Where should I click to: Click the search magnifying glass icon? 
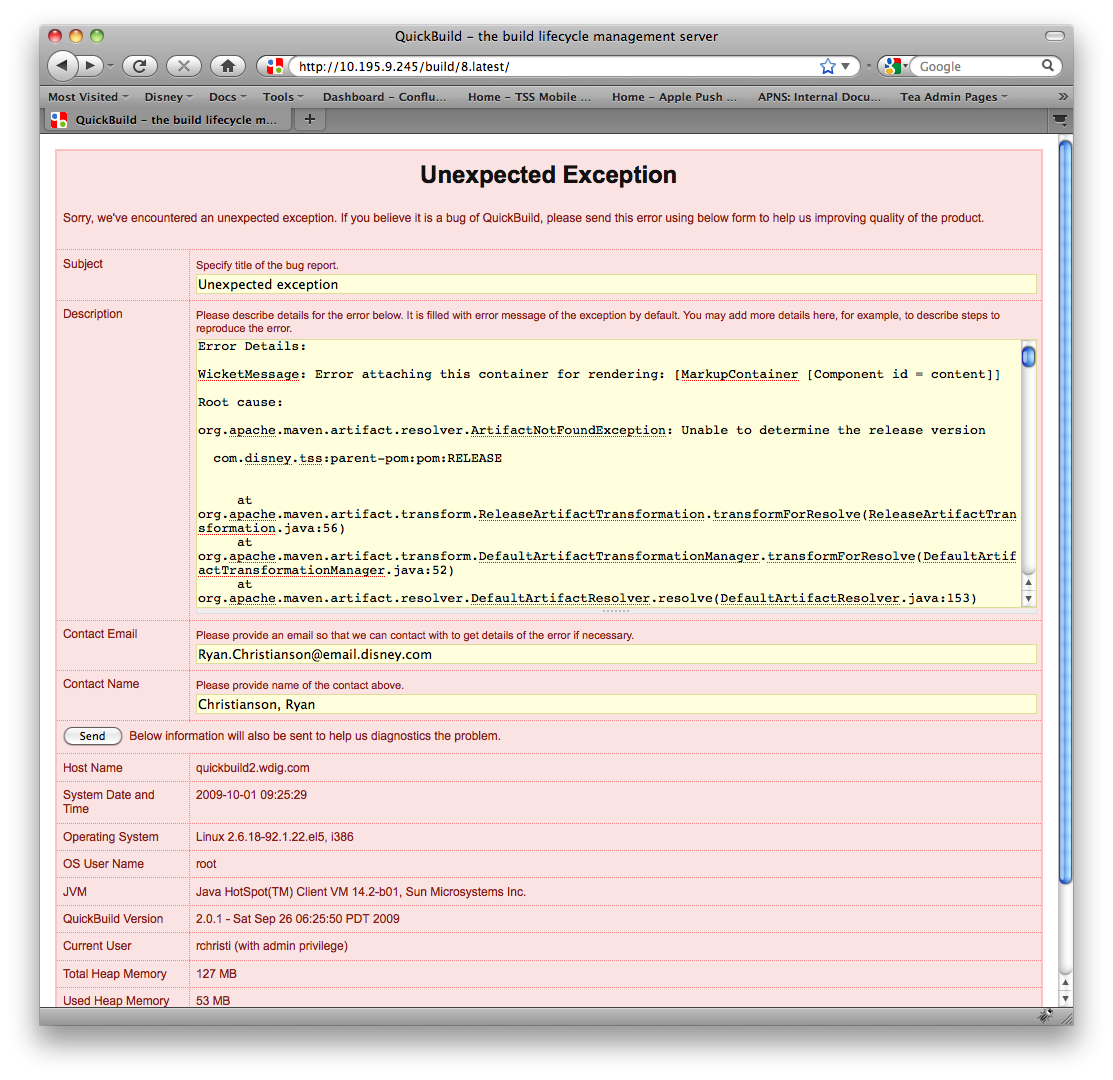(x=1047, y=66)
